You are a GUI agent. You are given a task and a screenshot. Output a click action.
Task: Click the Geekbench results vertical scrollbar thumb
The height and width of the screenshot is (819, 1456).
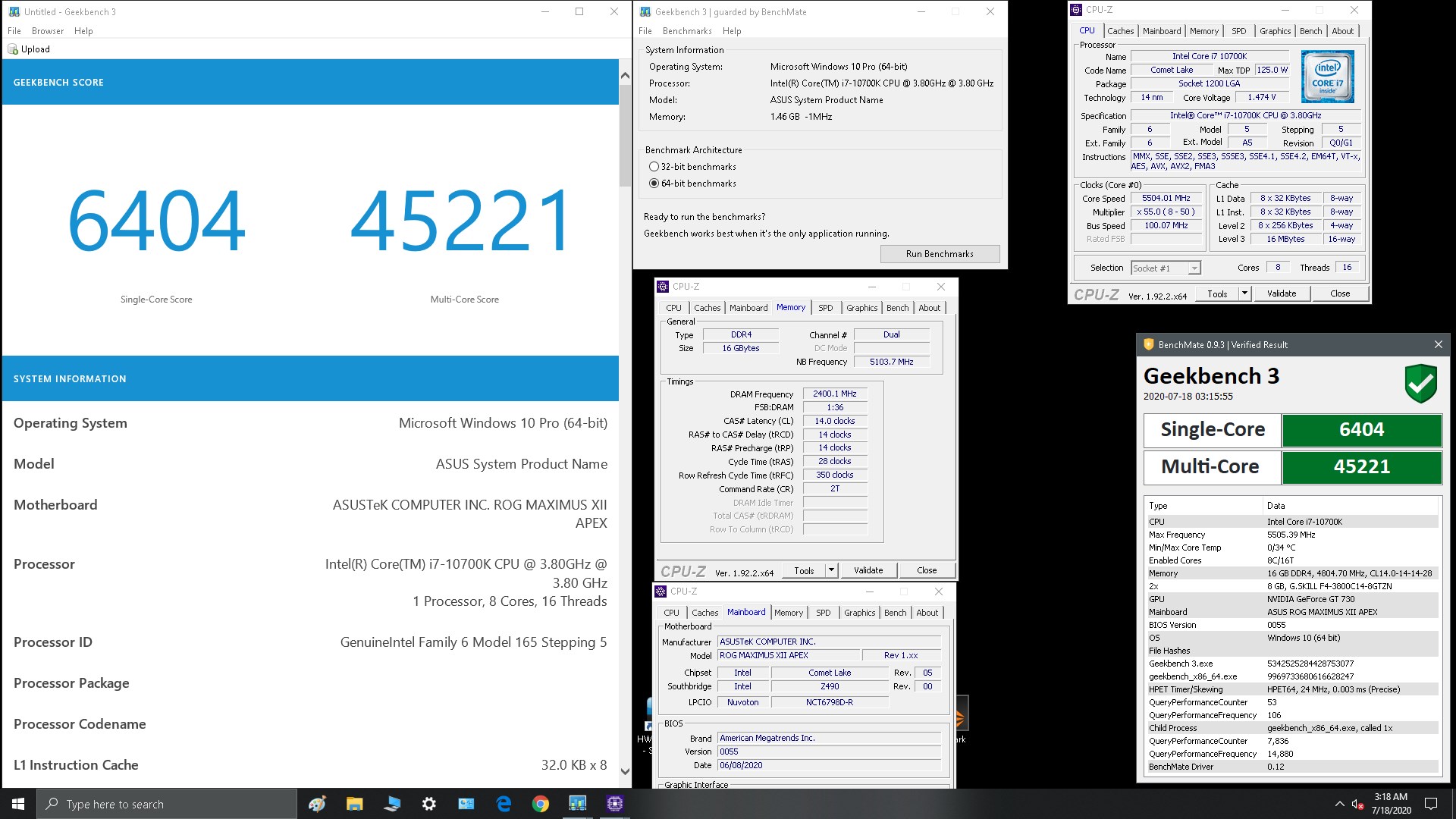coord(625,135)
